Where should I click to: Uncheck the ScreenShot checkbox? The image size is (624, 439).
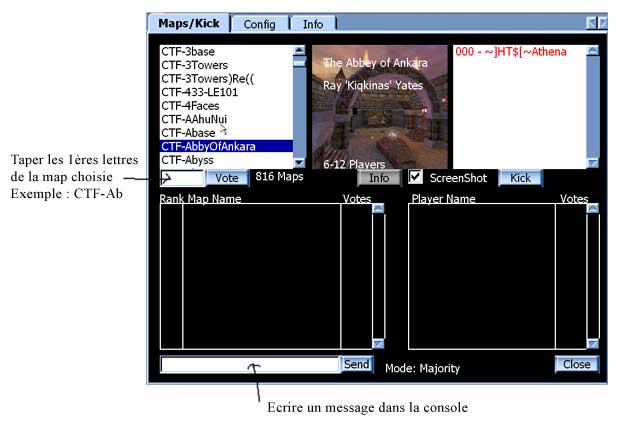415,177
